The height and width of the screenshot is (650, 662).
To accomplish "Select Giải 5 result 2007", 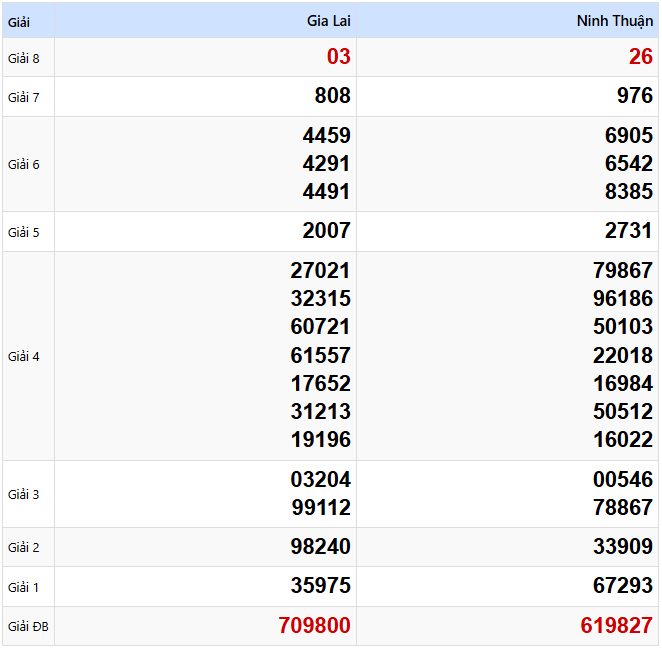I will pos(326,231).
